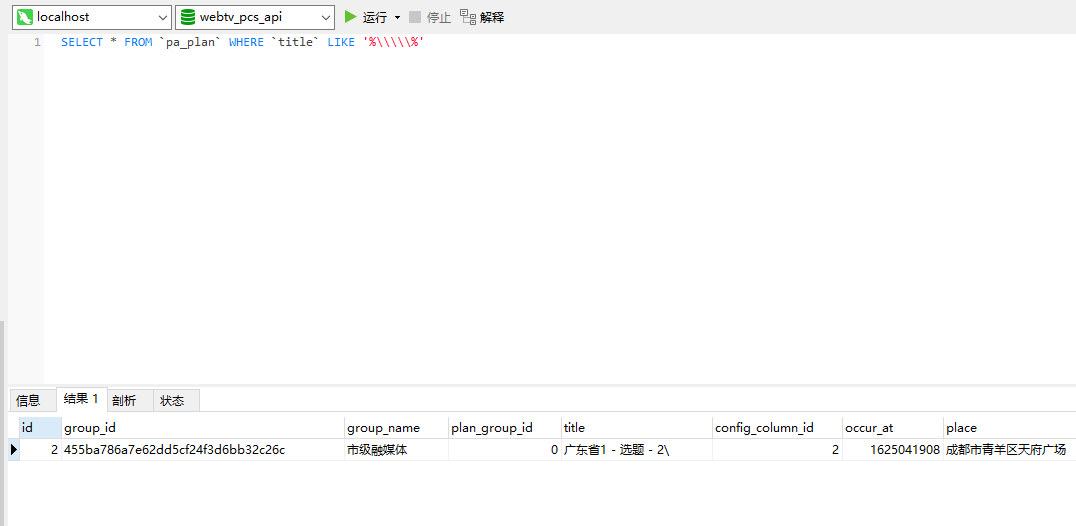The width and height of the screenshot is (1076, 526).
Task: Click the 解释 explain button
Action: (x=482, y=17)
